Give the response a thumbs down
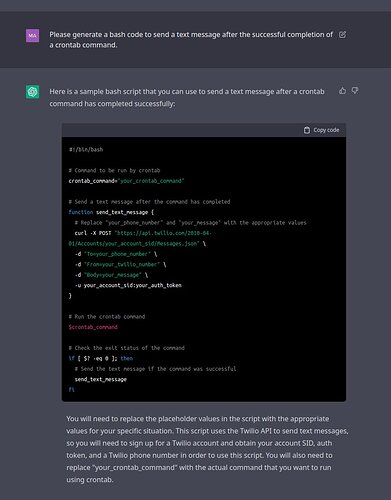 coord(355,90)
